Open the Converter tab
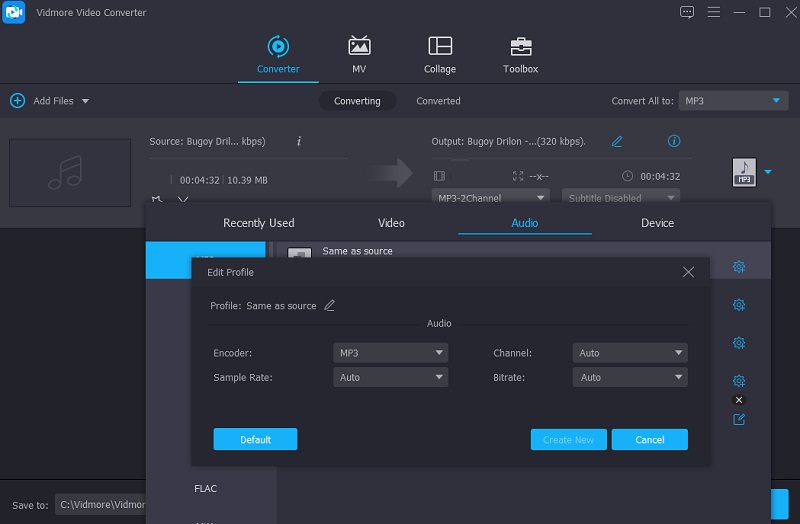Screen dimensions: 800x524 point(278,55)
